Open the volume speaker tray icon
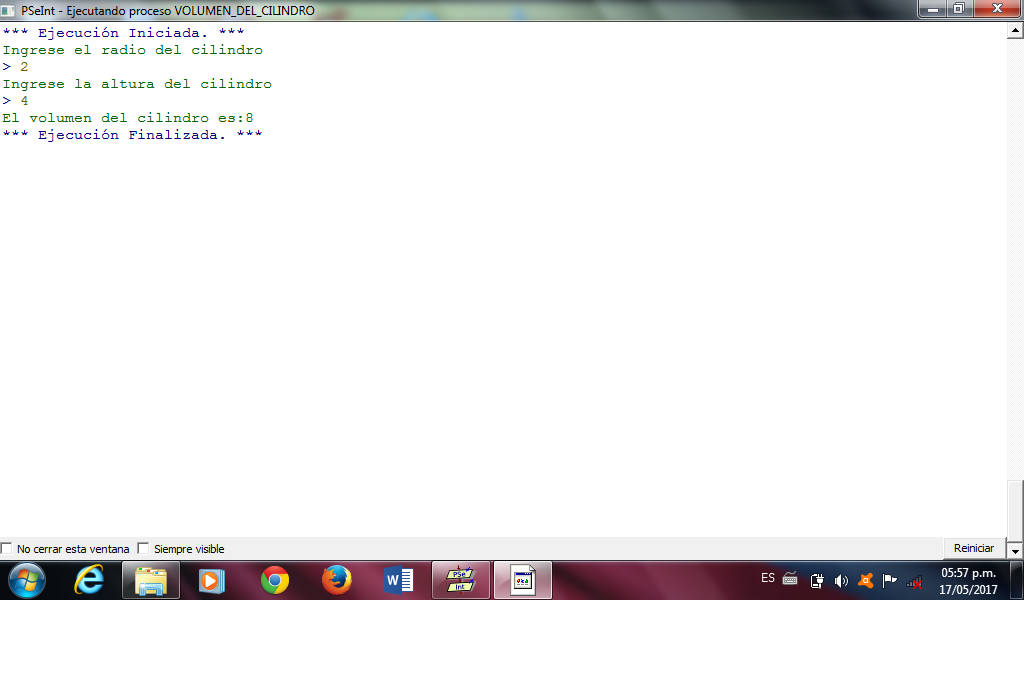This screenshot has width=1024, height=700. pos(841,580)
